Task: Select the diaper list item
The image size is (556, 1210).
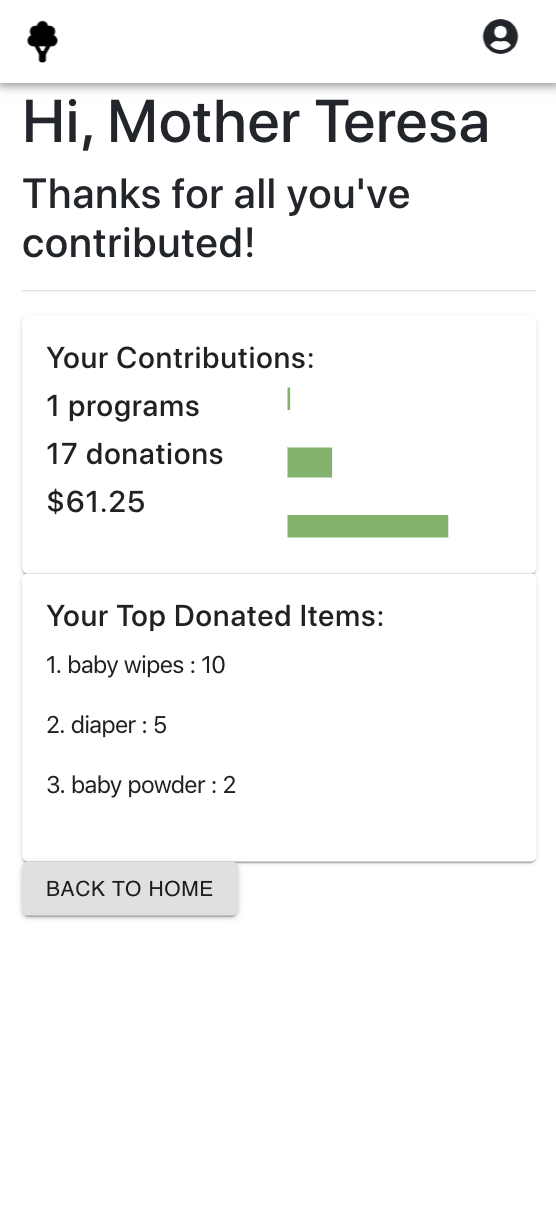Action: click(107, 725)
